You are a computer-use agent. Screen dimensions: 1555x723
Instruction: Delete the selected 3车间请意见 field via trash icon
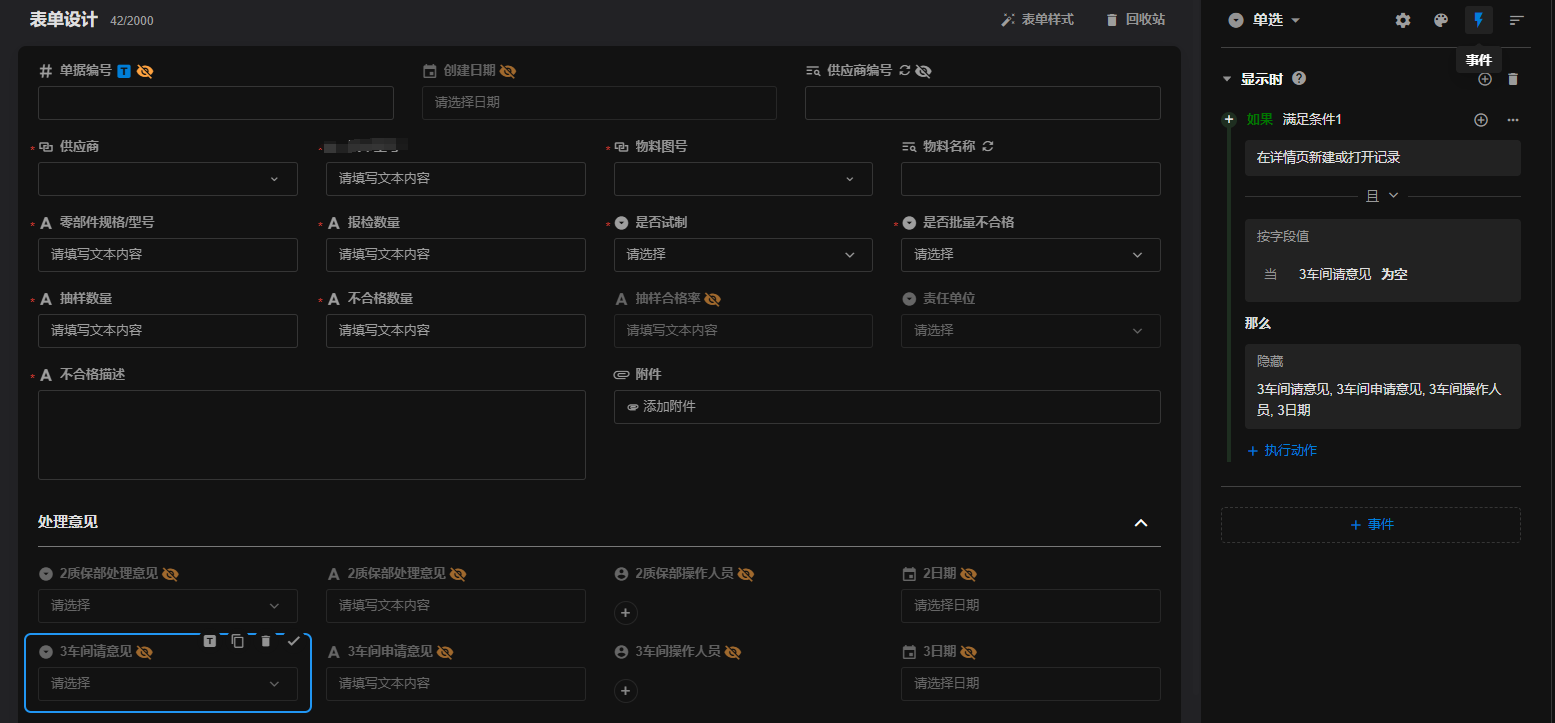[266, 641]
